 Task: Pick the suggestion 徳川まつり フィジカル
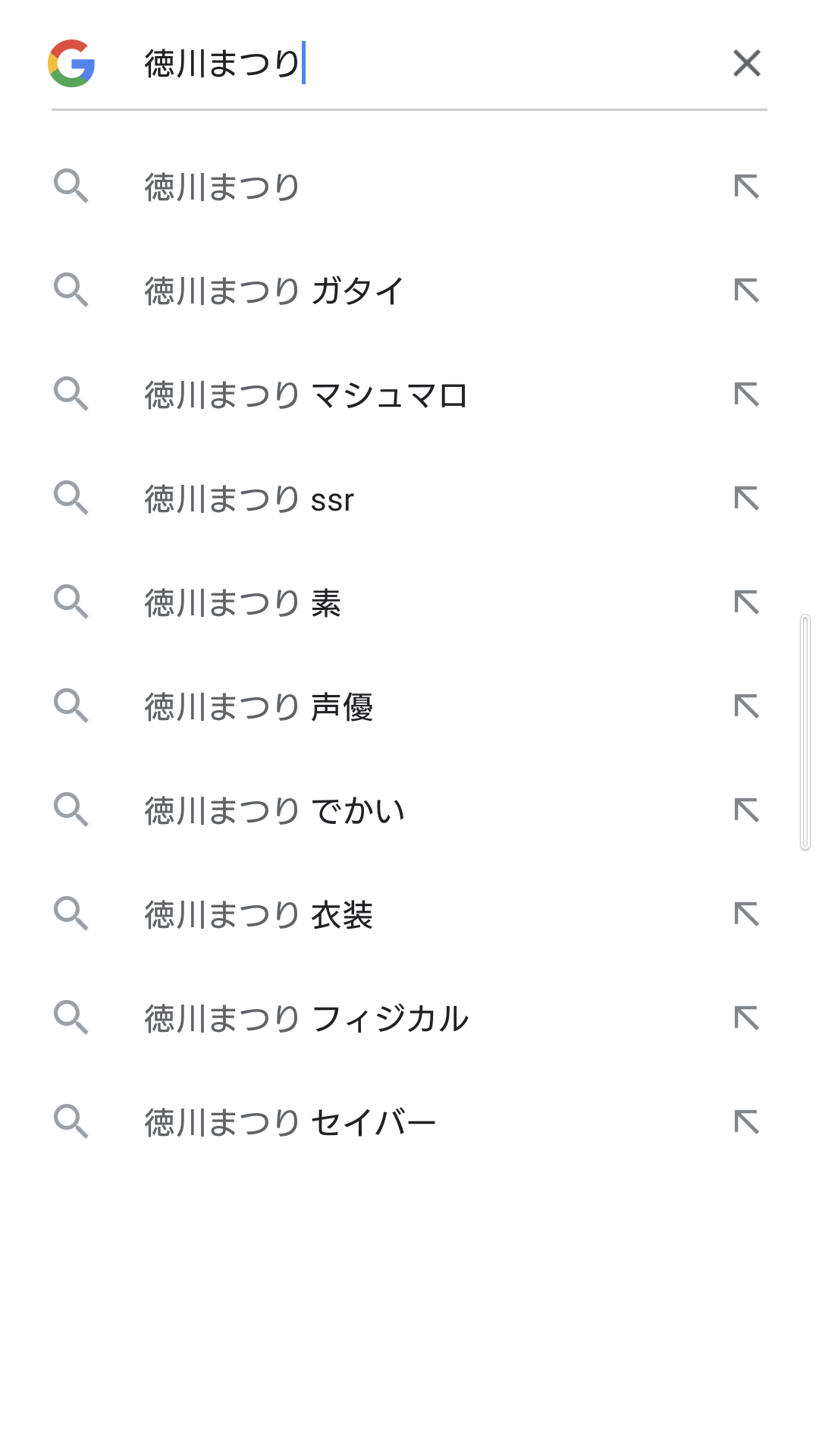(306, 1018)
